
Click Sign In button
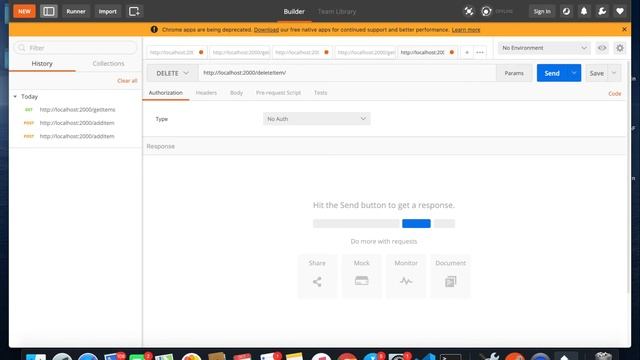point(542,11)
